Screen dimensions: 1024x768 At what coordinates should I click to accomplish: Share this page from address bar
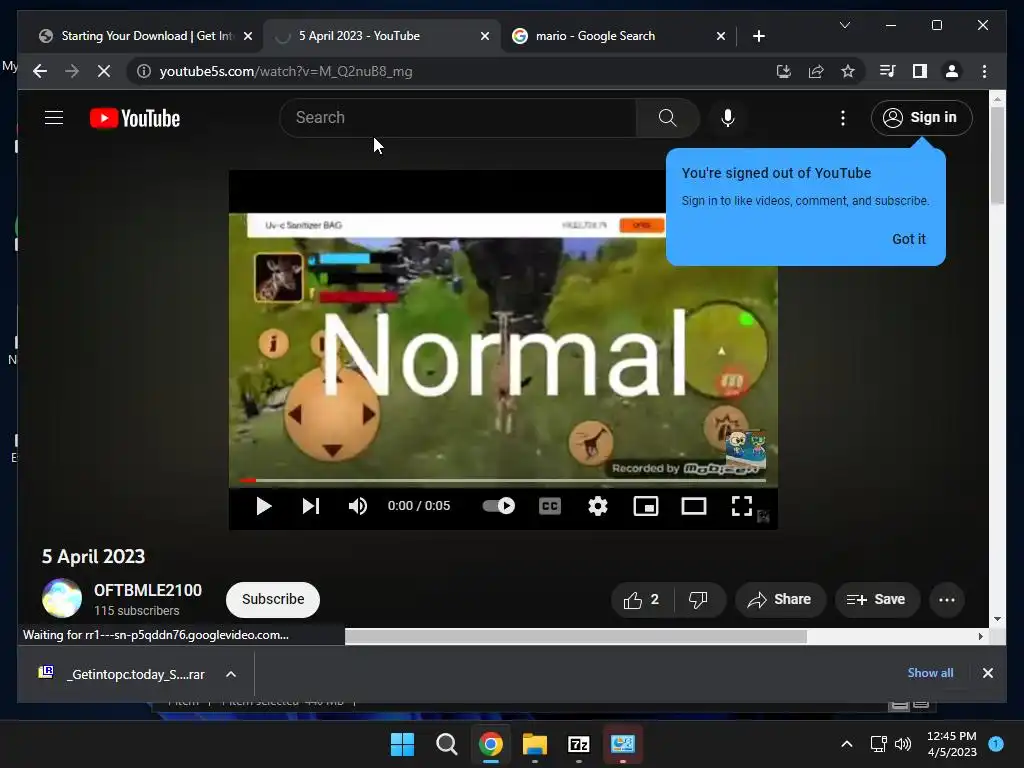click(x=816, y=71)
